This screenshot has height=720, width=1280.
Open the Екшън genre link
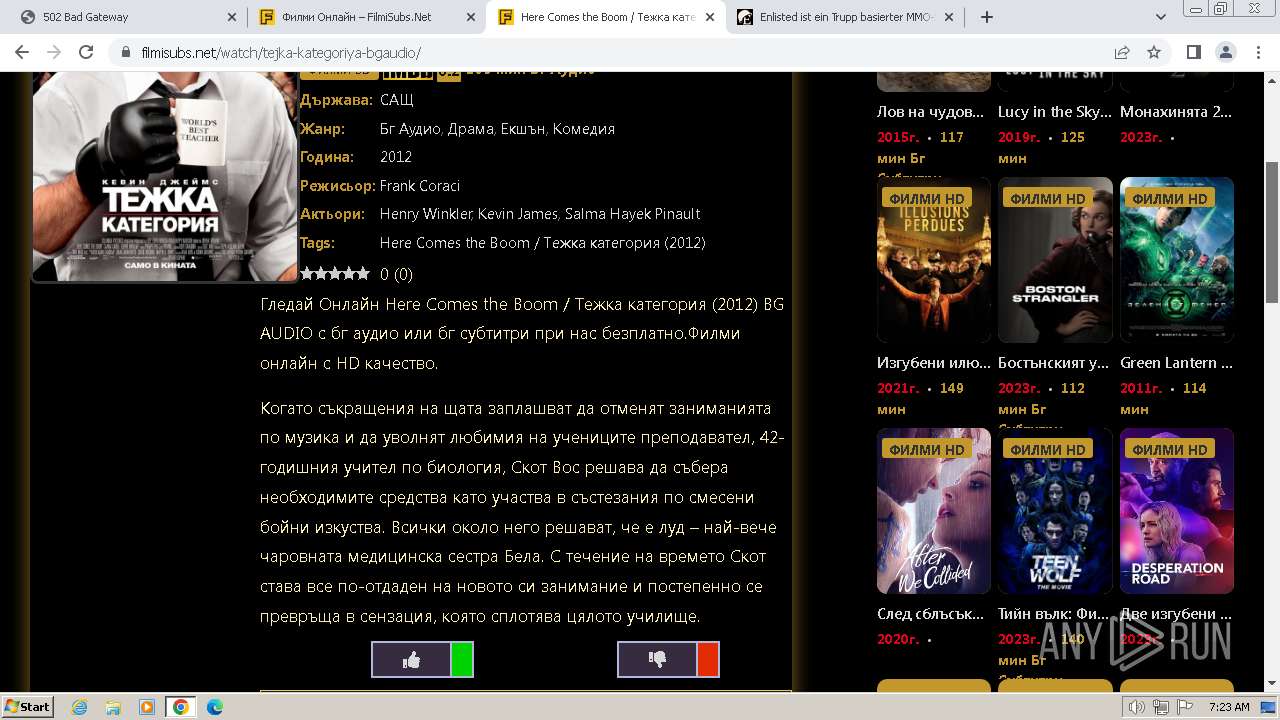point(523,129)
